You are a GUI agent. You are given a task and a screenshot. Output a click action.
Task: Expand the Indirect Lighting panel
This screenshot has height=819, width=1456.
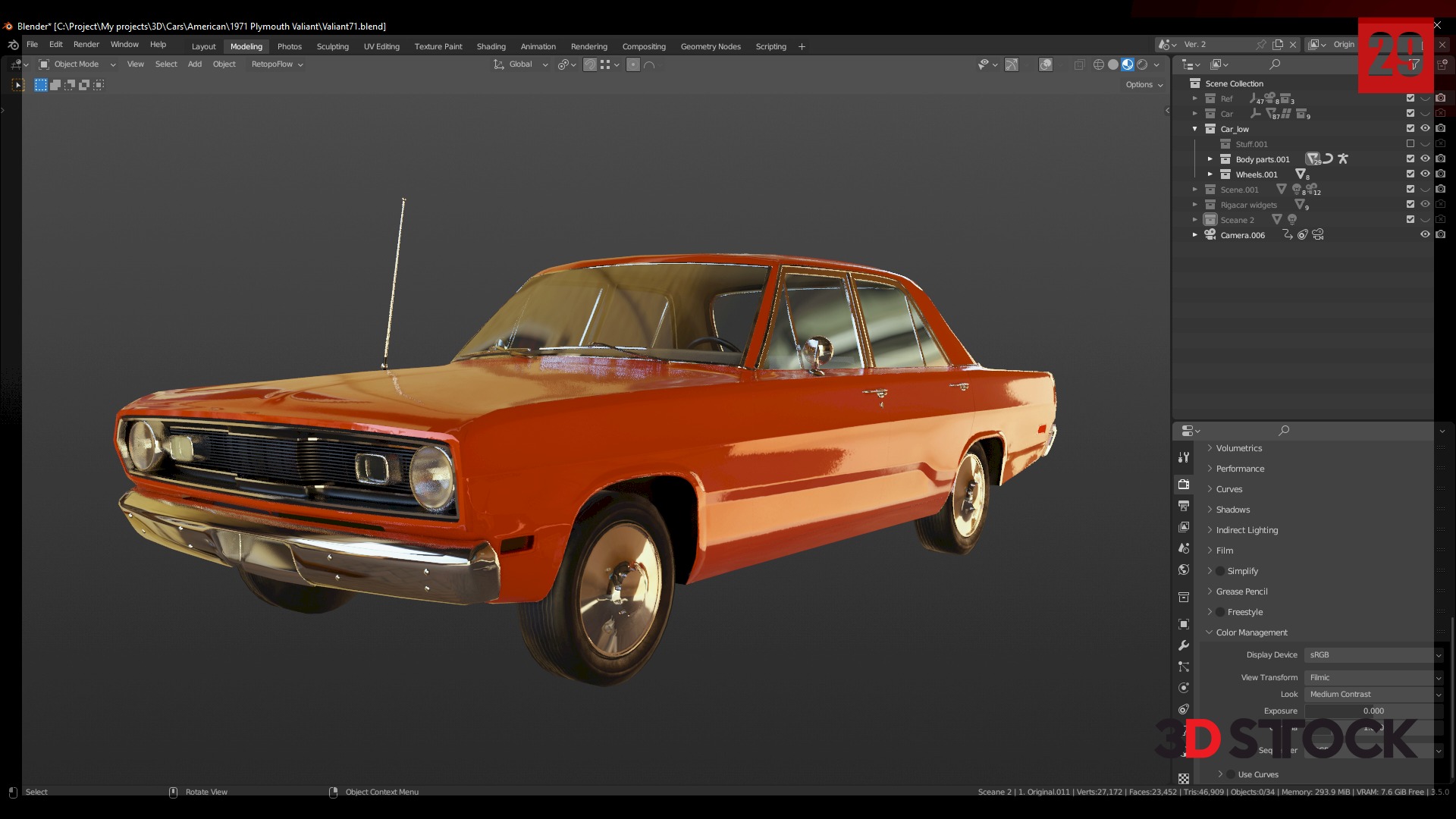1247,530
